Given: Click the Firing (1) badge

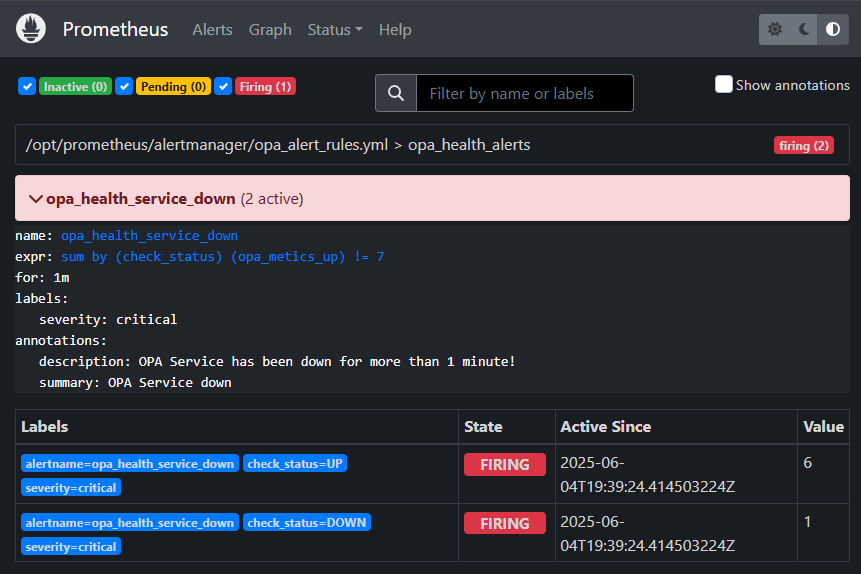Looking at the screenshot, I should (x=265, y=87).
